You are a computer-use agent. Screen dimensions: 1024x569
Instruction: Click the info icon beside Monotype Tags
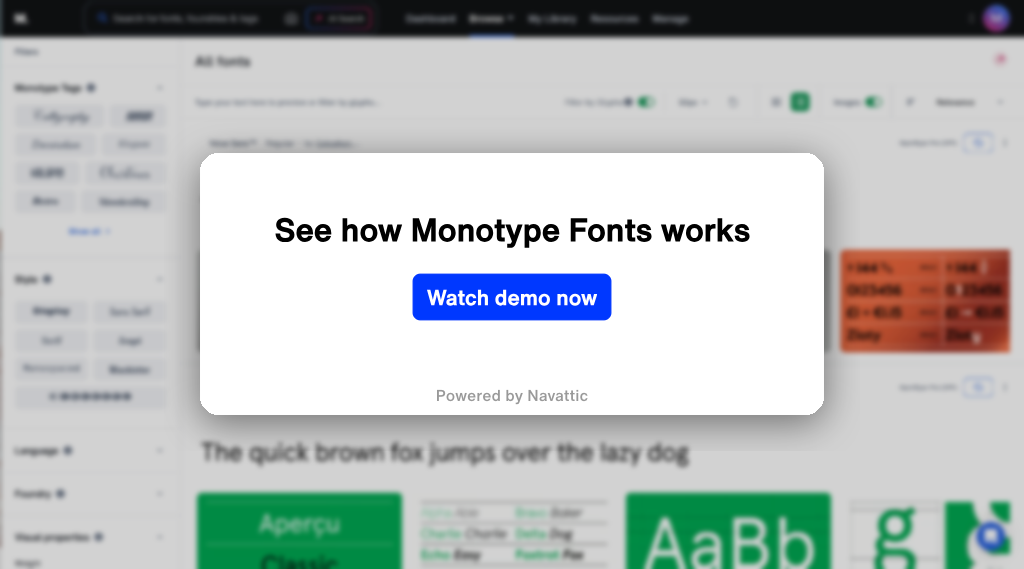point(91,88)
